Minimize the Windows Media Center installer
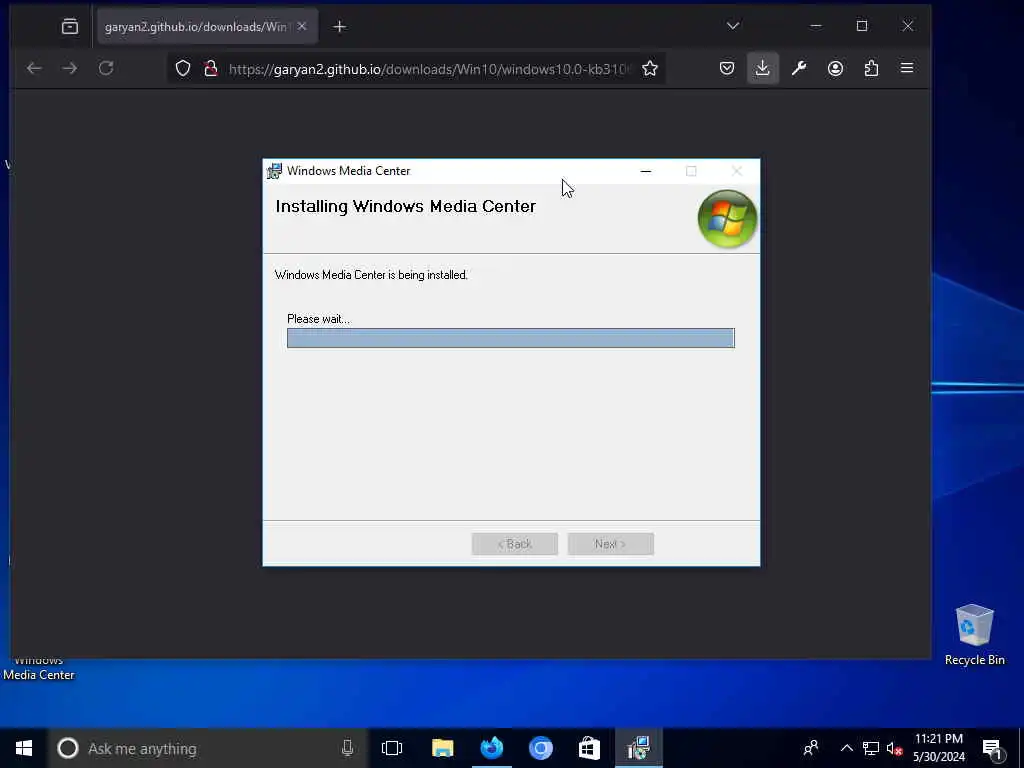This screenshot has height=768, width=1024. pos(646,171)
